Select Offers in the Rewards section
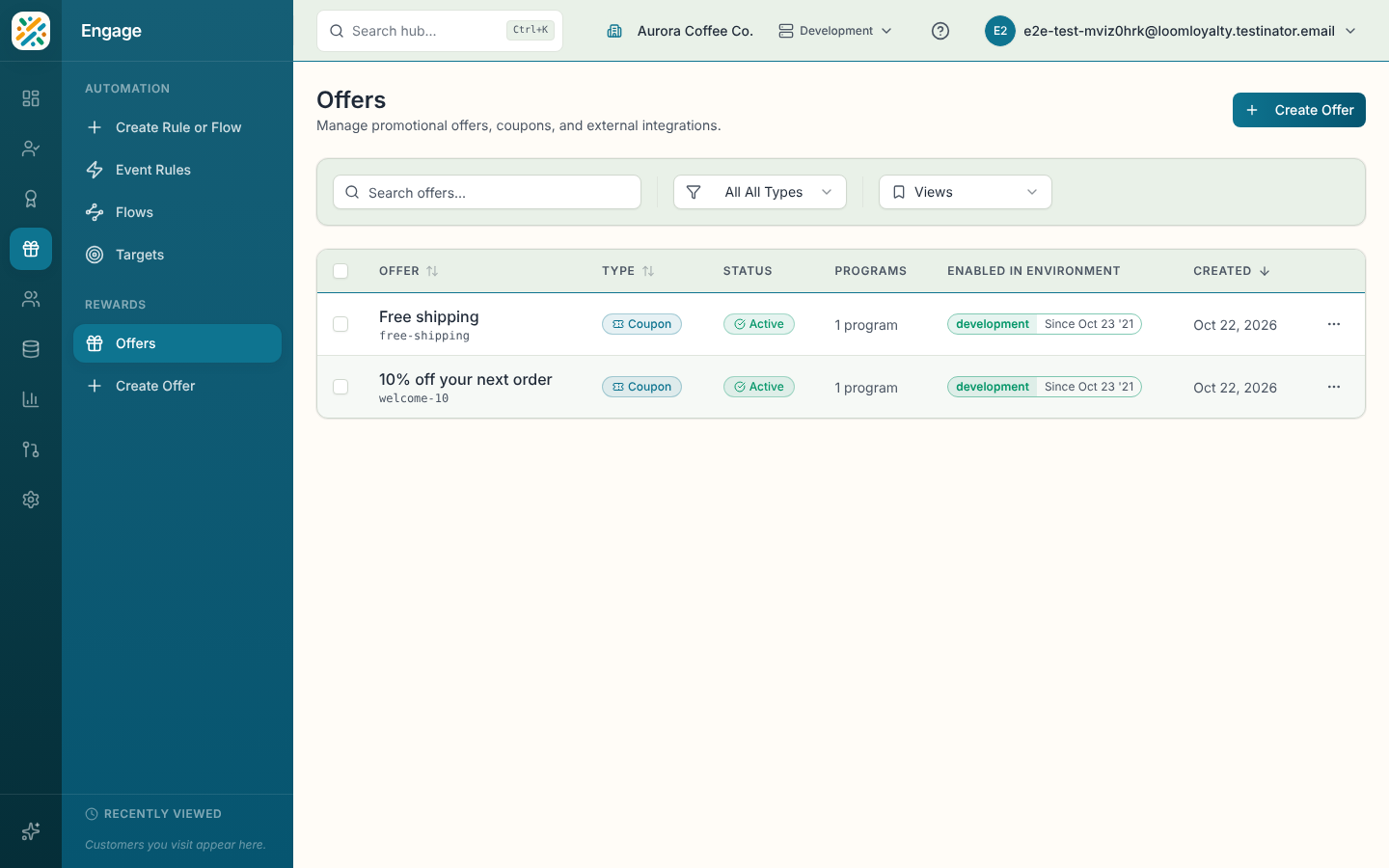The width and height of the screenshot is (1389, 868). click(x=177, y=343)
